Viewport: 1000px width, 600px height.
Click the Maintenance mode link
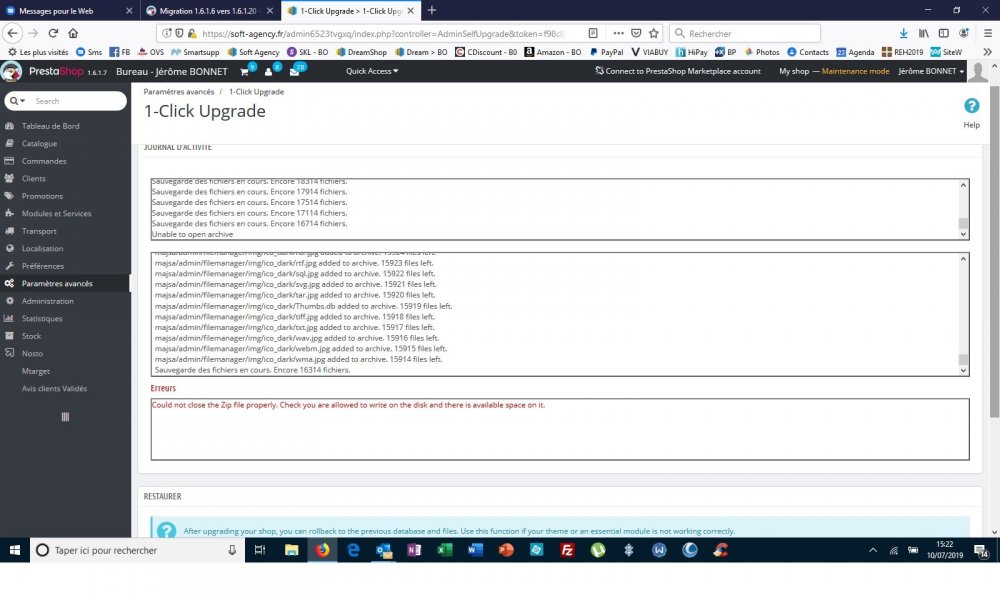(x=855, y=71)
